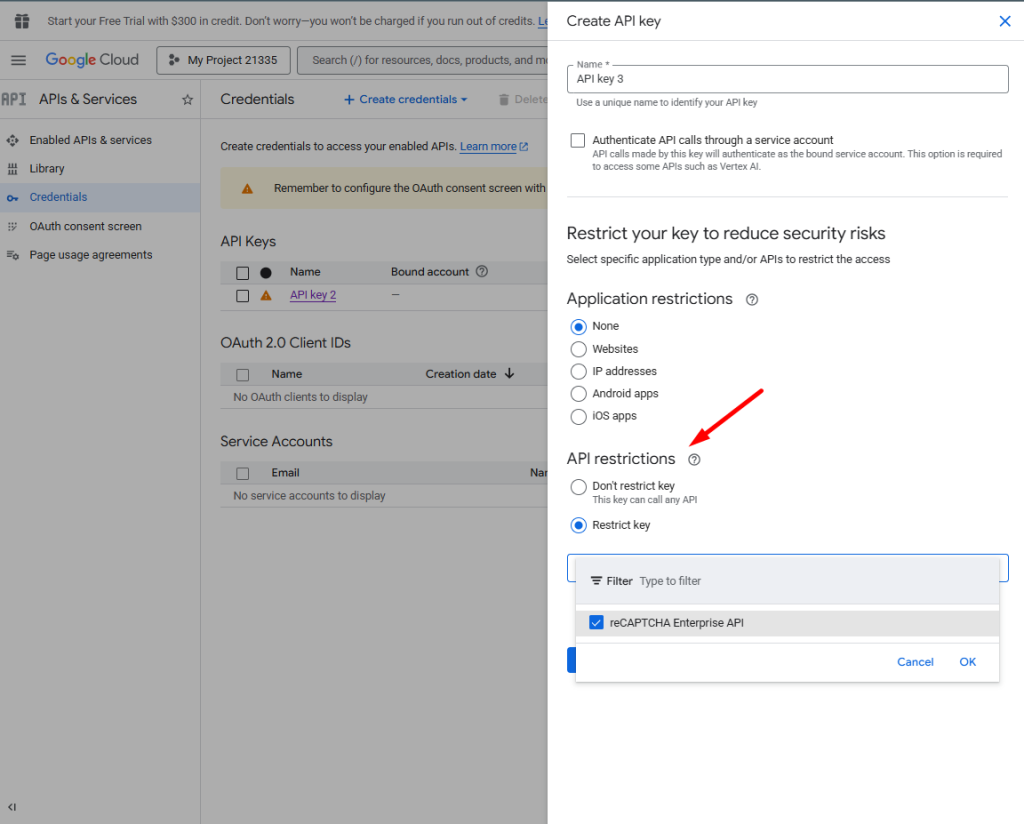Click the Enabled APIs & services icon

[x=12, y=140]
